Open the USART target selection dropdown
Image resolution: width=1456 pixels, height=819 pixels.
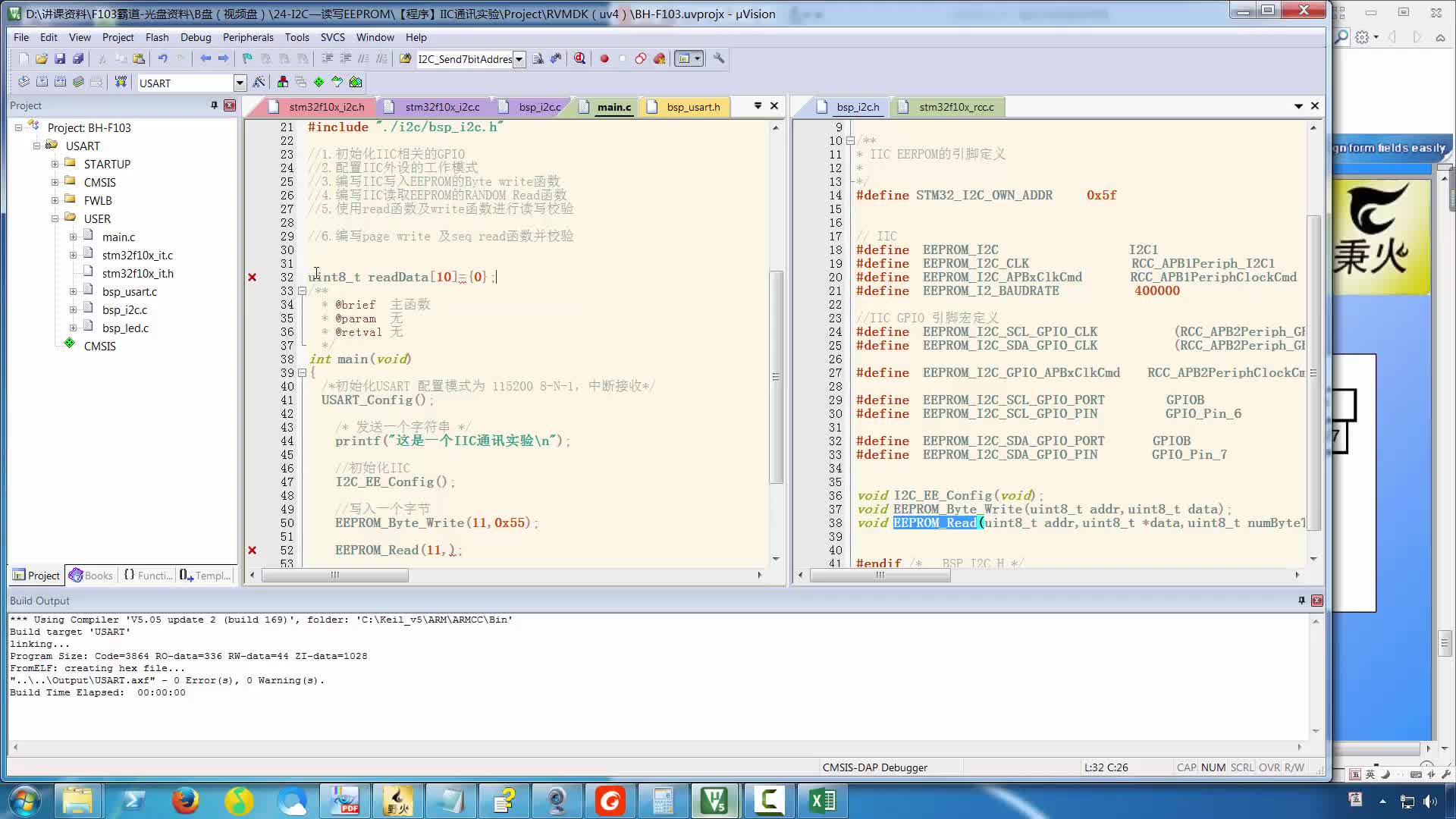pos(240,83)
